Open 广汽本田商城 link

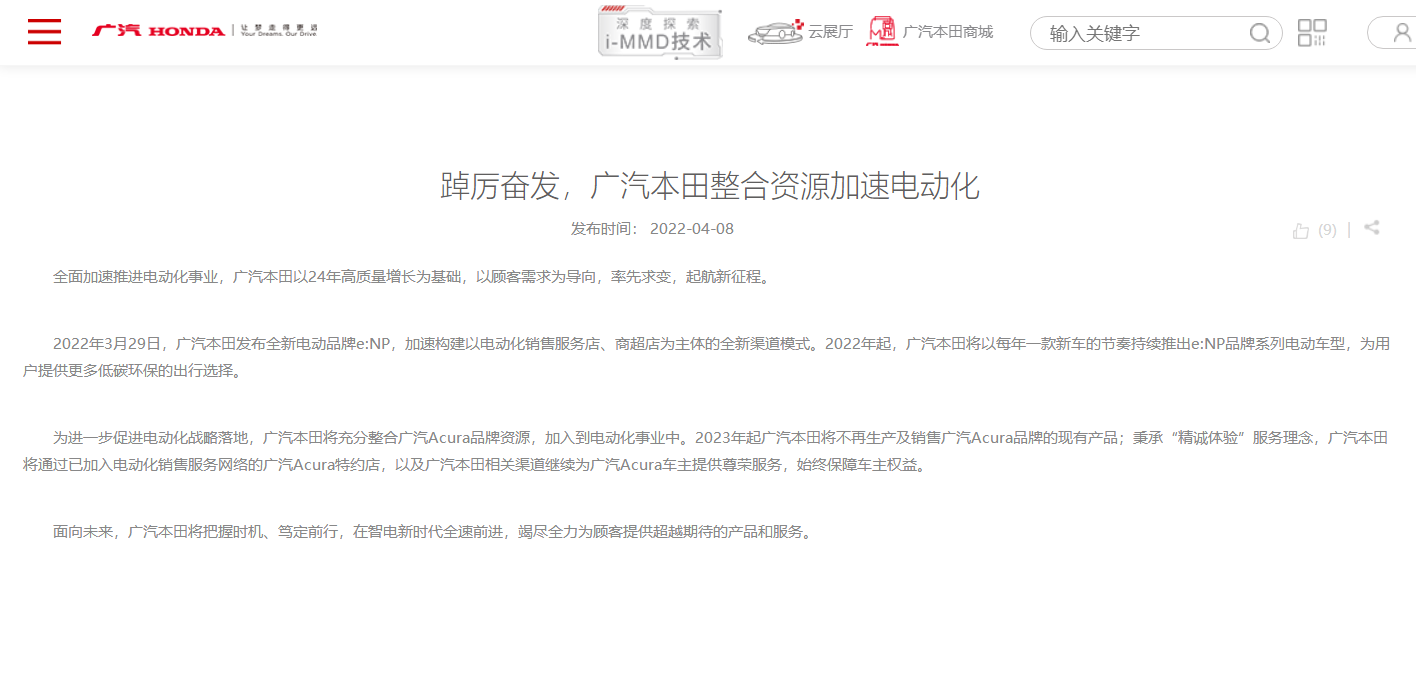948,32
